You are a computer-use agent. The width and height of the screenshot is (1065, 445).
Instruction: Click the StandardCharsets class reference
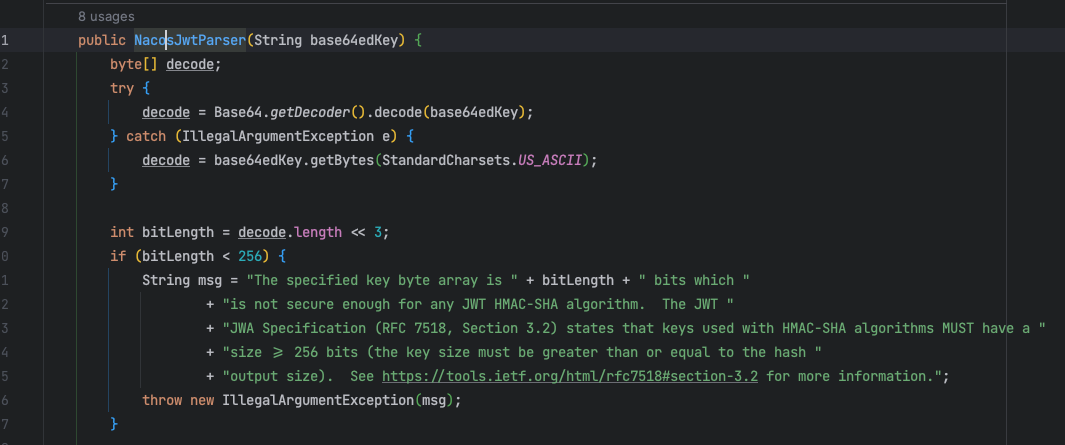pos(446,160)
